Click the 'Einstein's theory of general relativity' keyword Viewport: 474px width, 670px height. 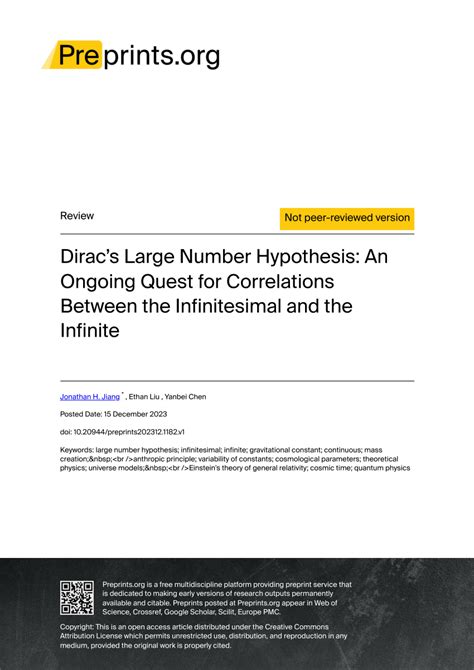pos(248,468)
